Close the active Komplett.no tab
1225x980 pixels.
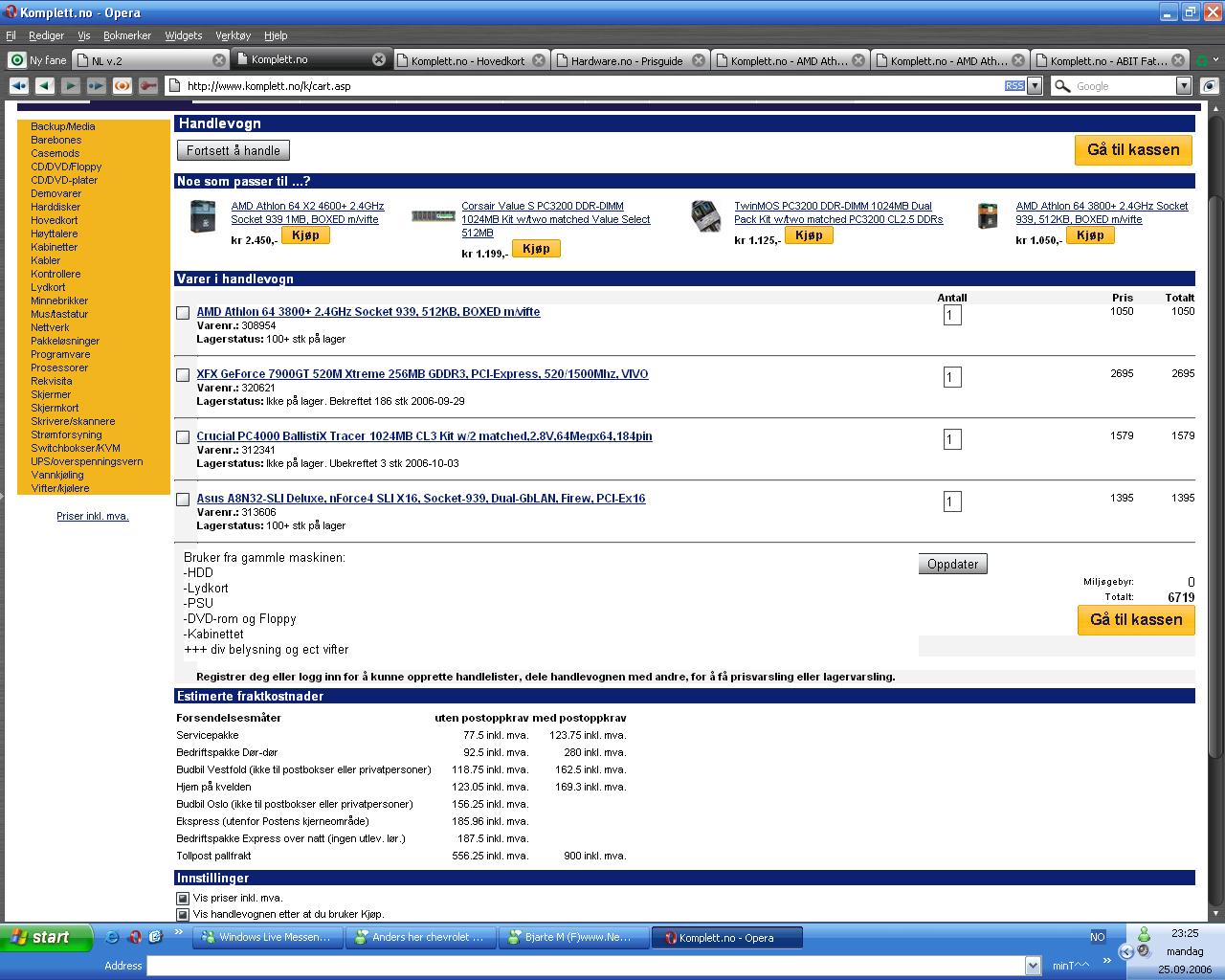pos(379,59)
